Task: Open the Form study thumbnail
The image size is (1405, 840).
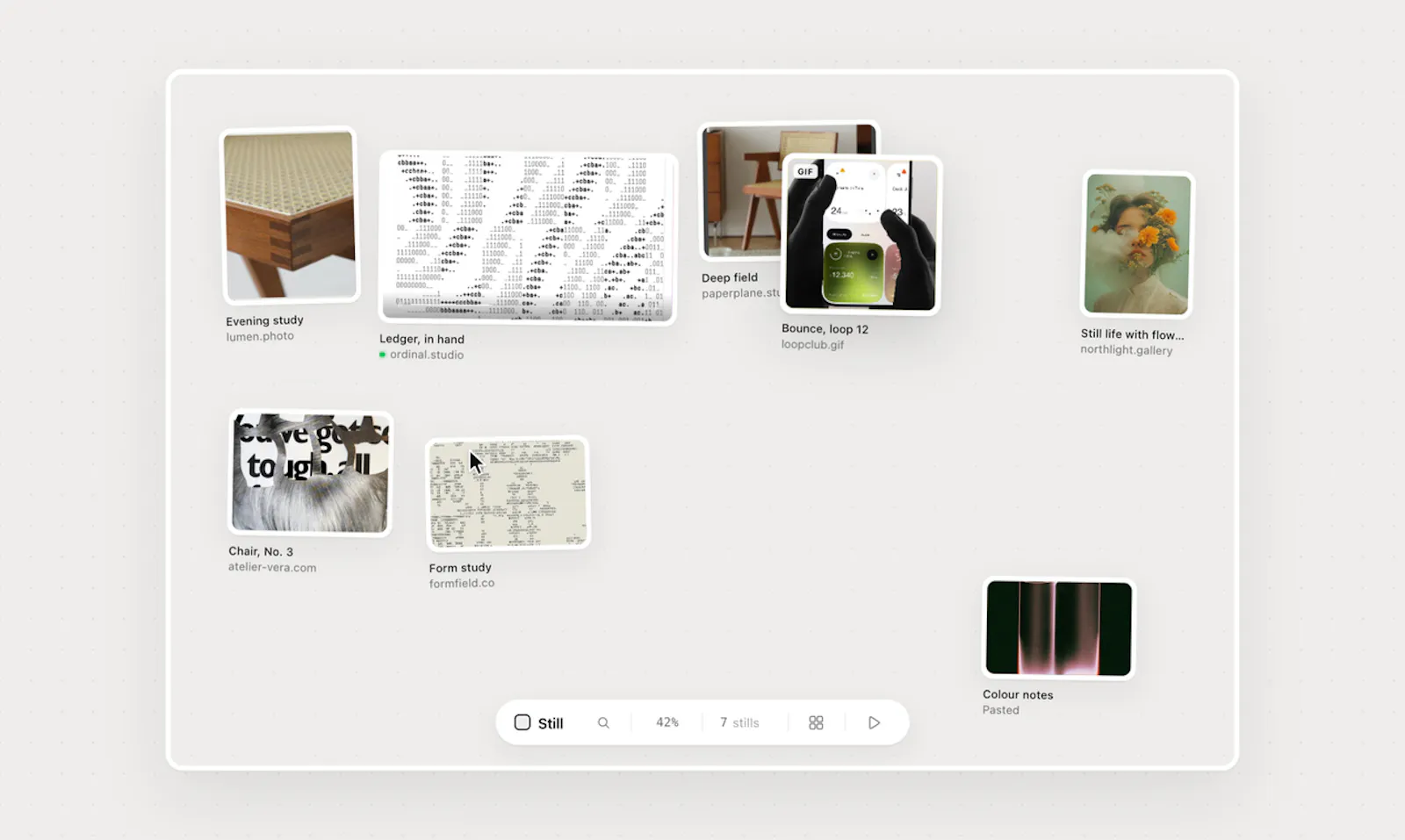Action: coord(508,493)
